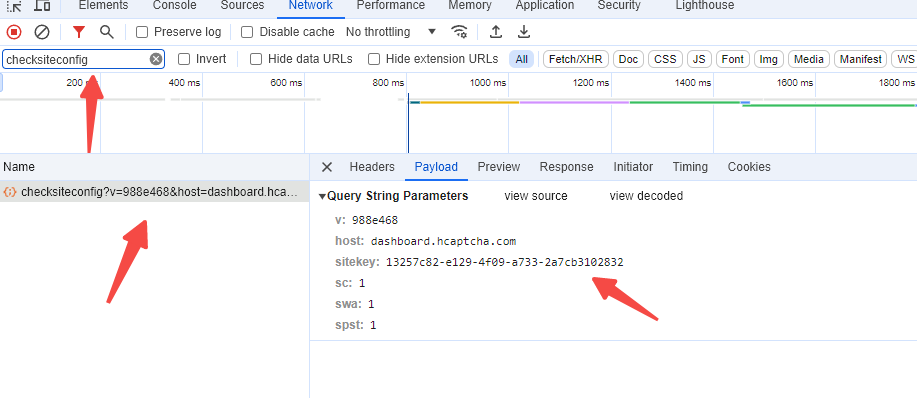Screen dimensions: 917x398
Task: Select the checksiteconfig request row
Action: (x=154, y=192)
